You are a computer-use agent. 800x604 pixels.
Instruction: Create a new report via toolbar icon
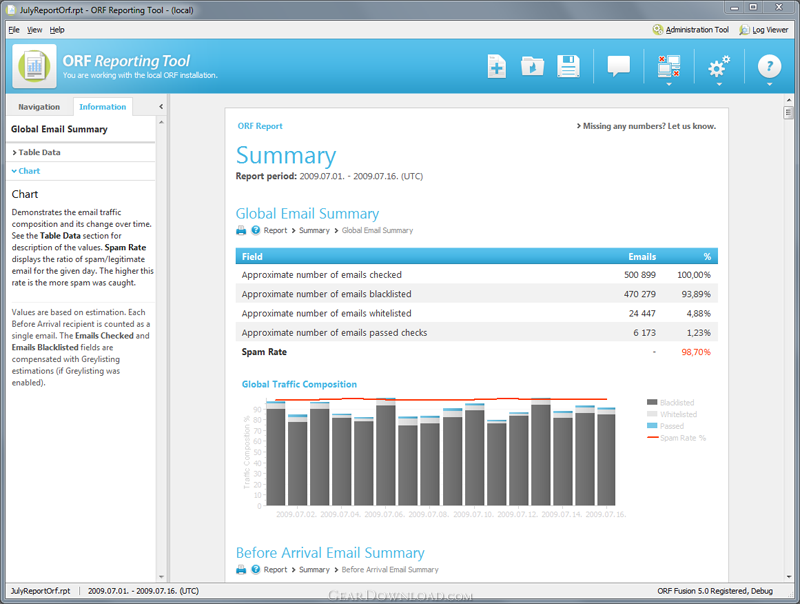pos(497,67)
